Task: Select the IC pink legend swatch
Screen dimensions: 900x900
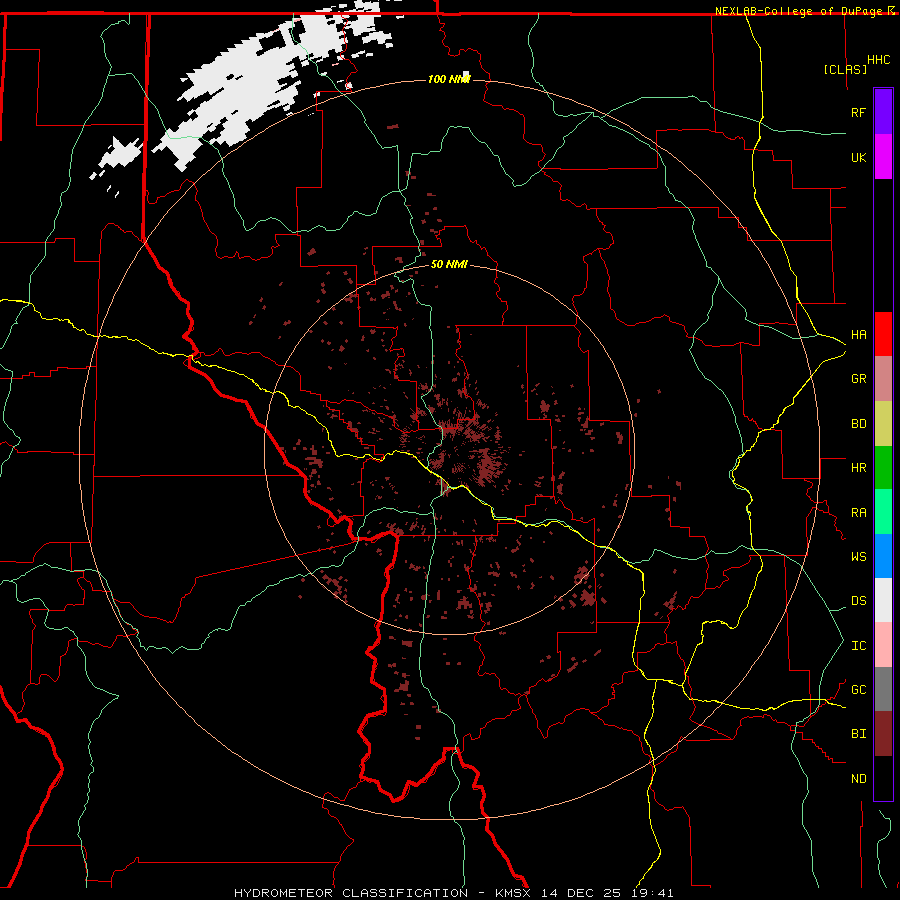Action: click(883, 645)
